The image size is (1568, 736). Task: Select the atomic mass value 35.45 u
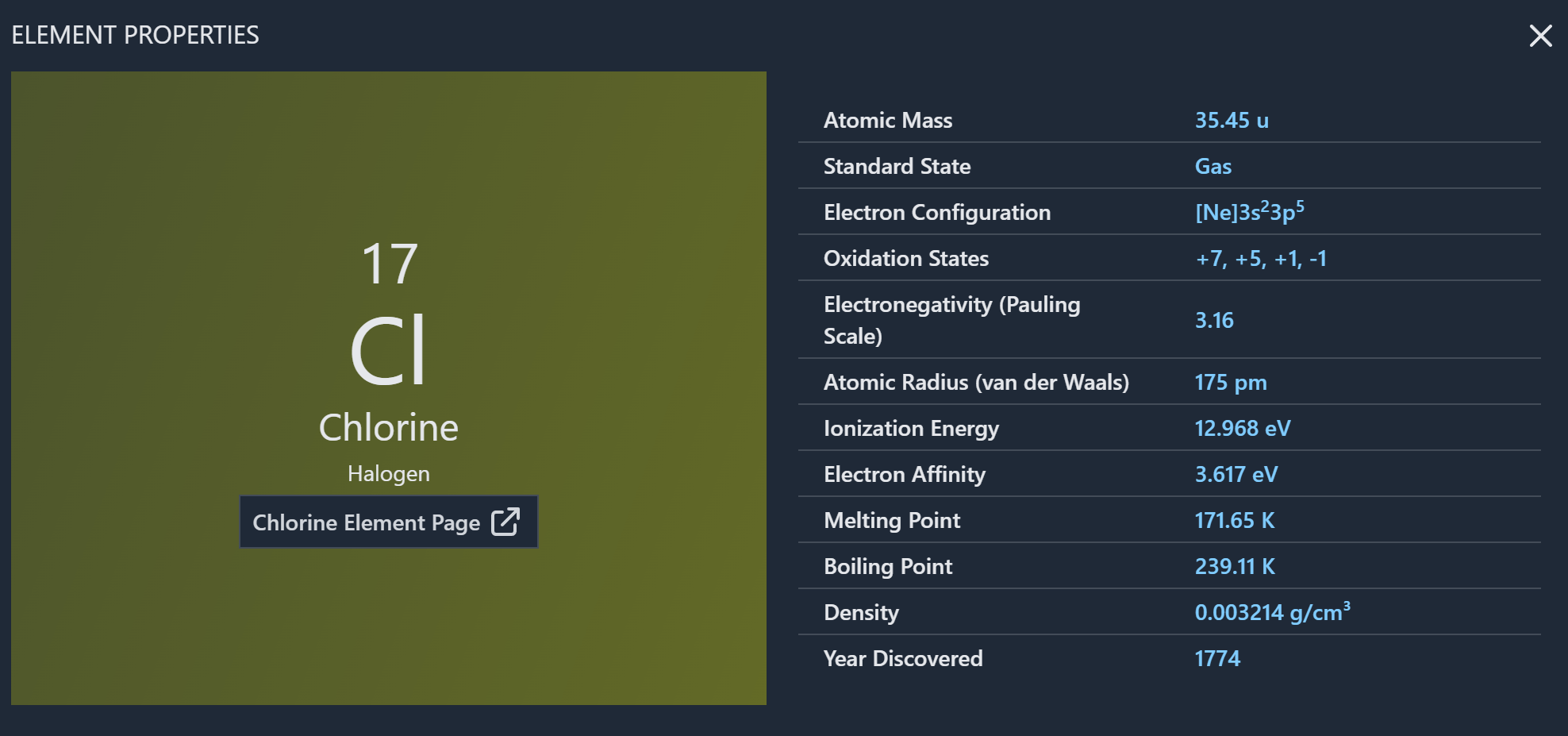(1232, 120)
